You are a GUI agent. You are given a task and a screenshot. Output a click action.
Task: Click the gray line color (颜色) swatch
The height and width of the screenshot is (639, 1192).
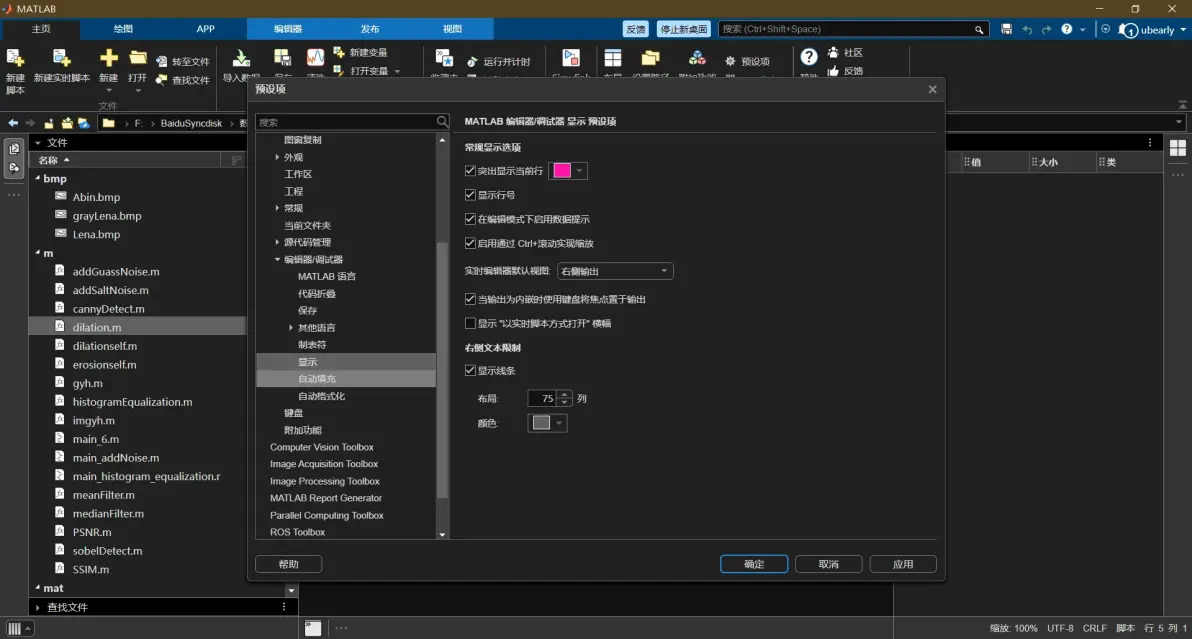[x=541, y=423]
